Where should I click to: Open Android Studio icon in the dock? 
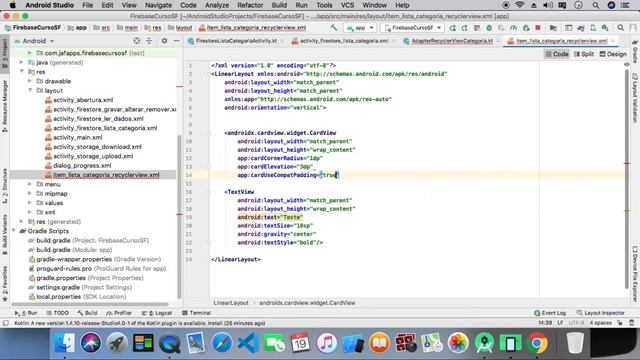point(484,343)
